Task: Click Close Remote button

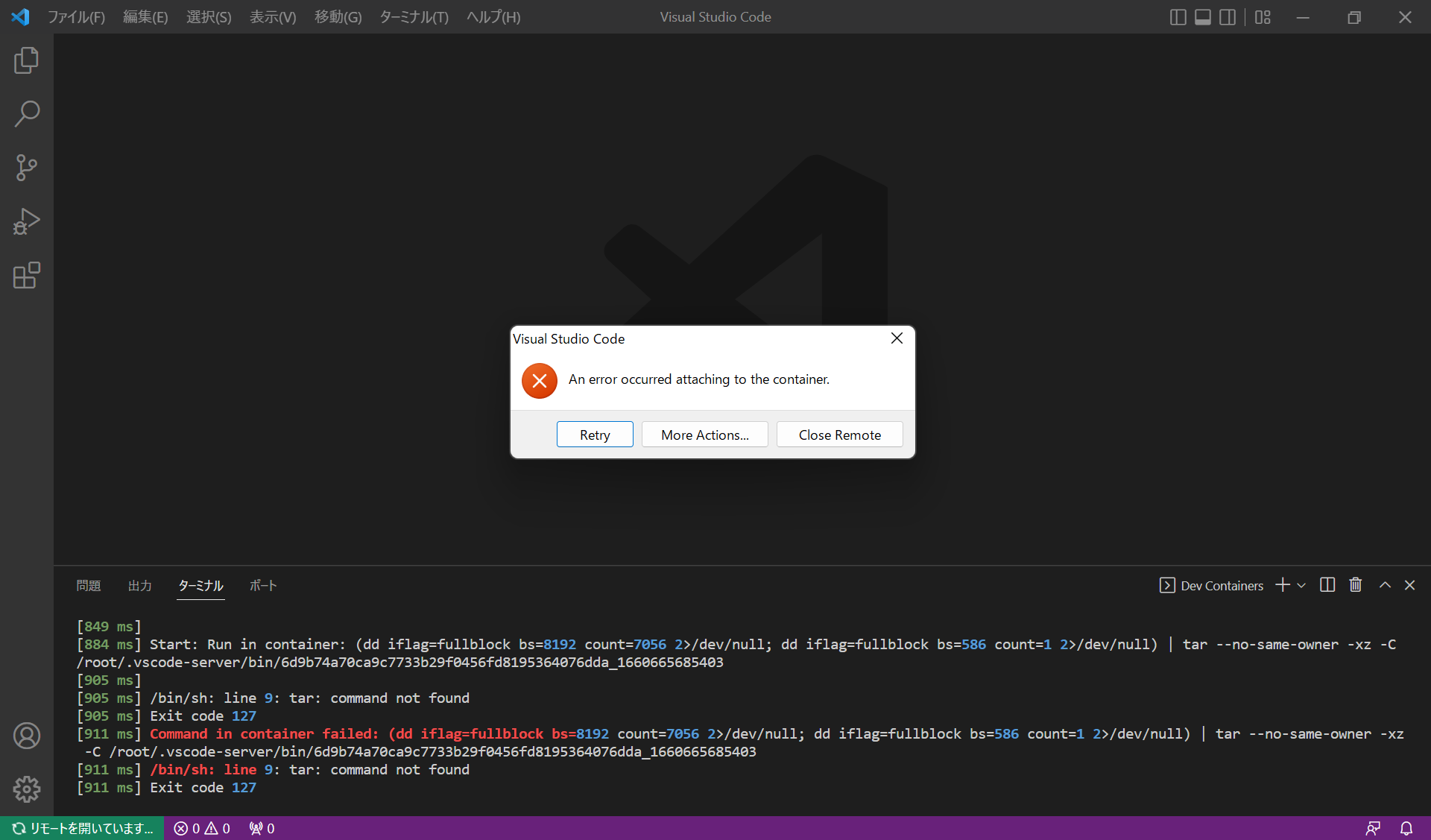Action: pos(839,435)
